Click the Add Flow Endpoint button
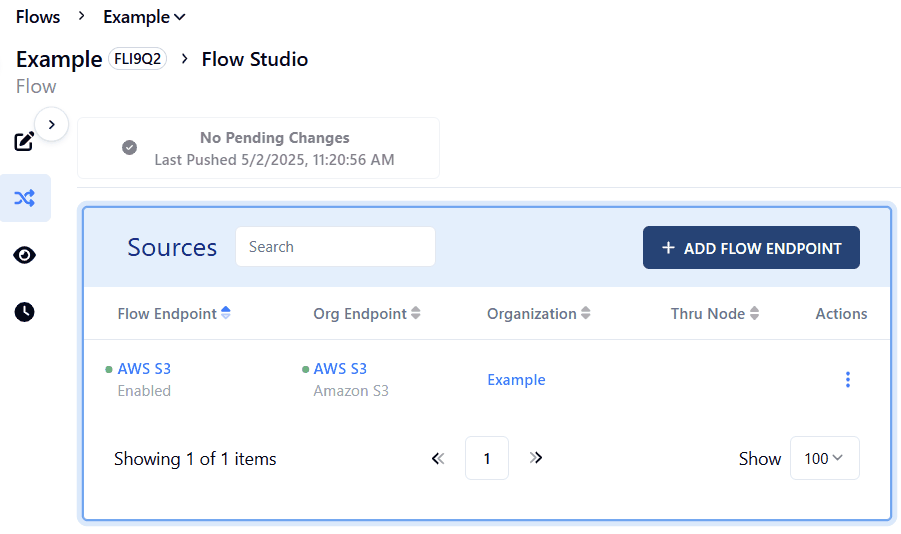Image resolution: width=901 pixels, height=534 pixels. pyautogui.click(x=751, y=248)
